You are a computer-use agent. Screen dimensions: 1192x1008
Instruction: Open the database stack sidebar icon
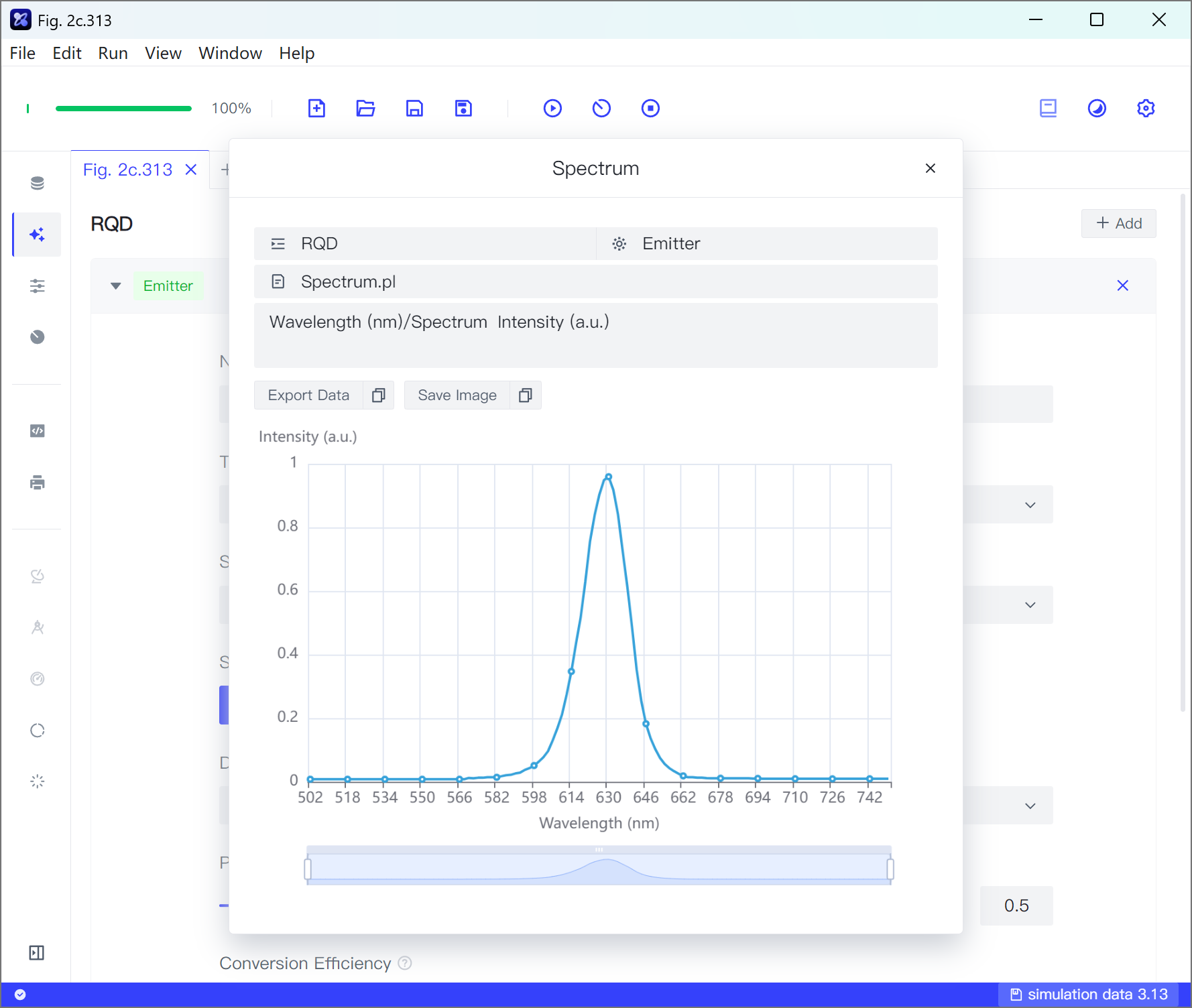coord(38,183)
